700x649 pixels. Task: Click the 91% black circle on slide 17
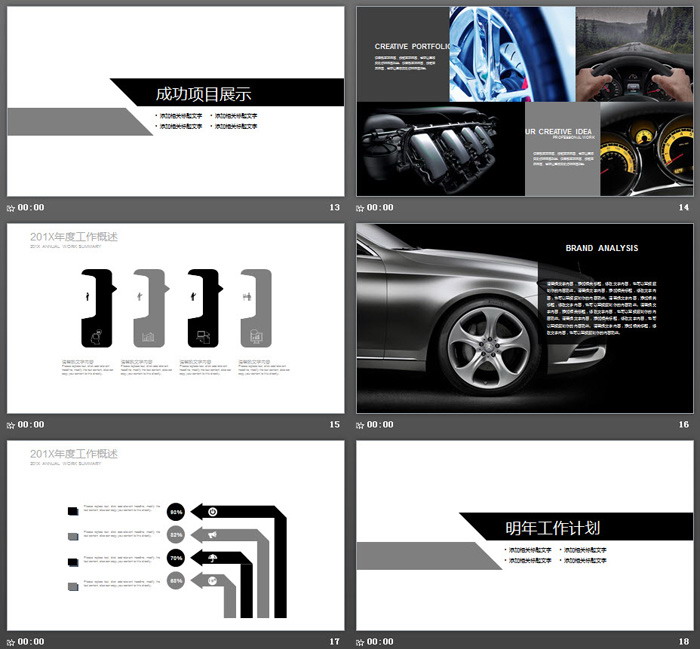[x=176, y=512]
